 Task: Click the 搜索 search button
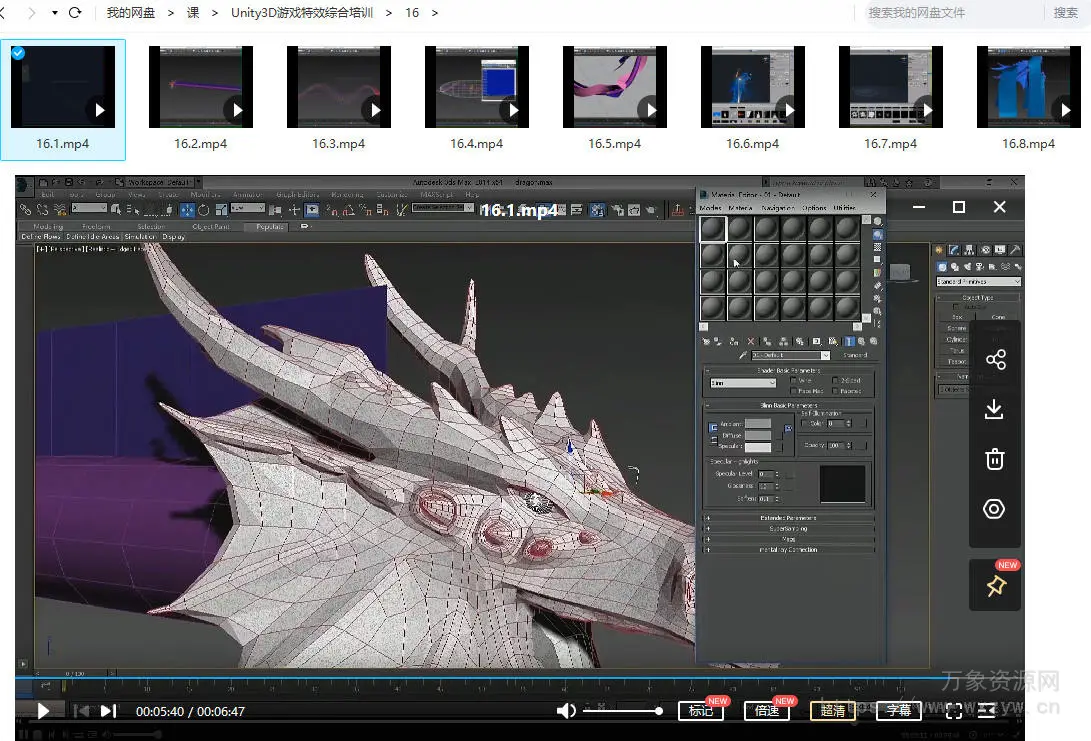coord(1065,13)
